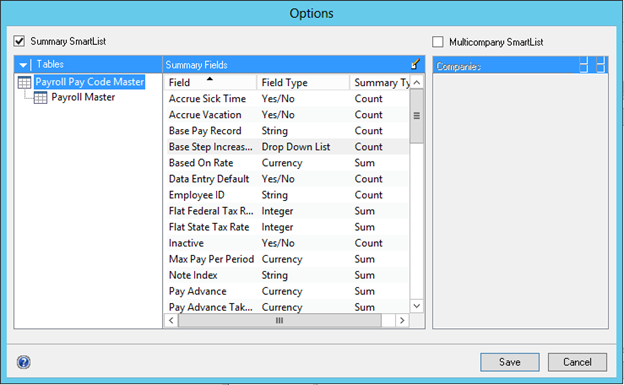
Task: Select the Note Index field
Action: tap(193, 275)
